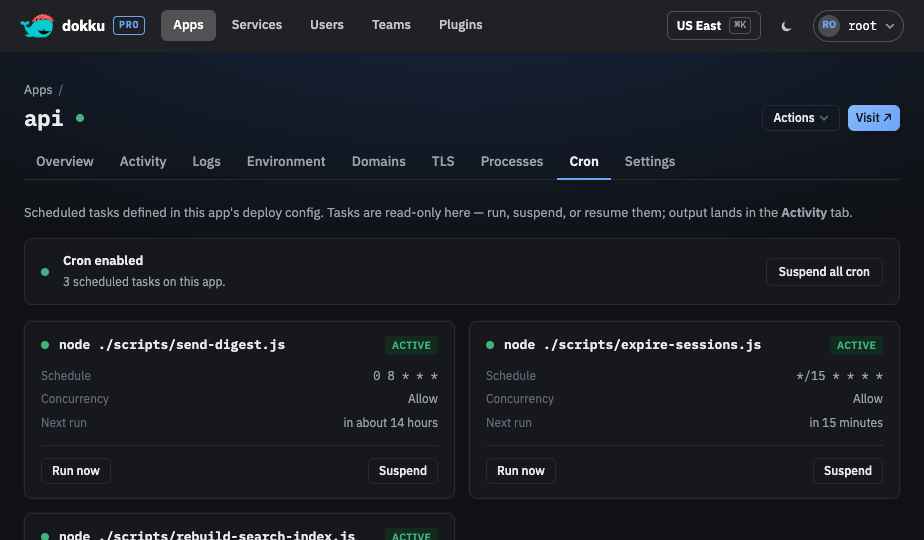924x540 pixels.
Task: Open the Services section
Action: coord(256,25)
